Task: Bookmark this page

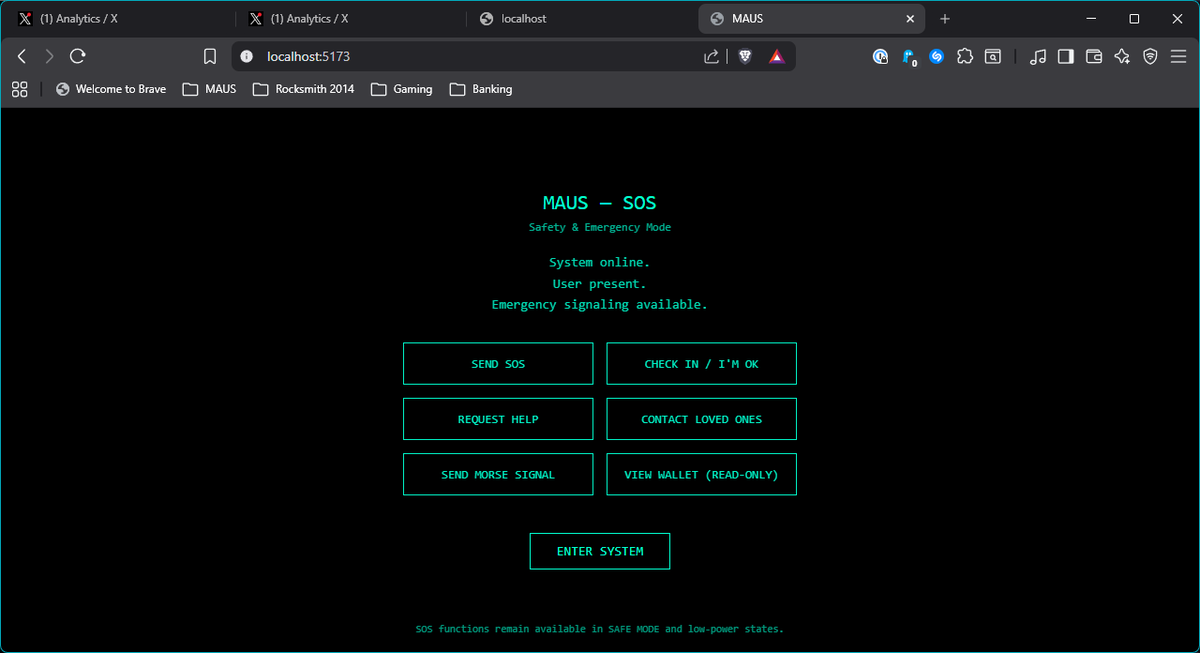Action: [x=210, y=57]
